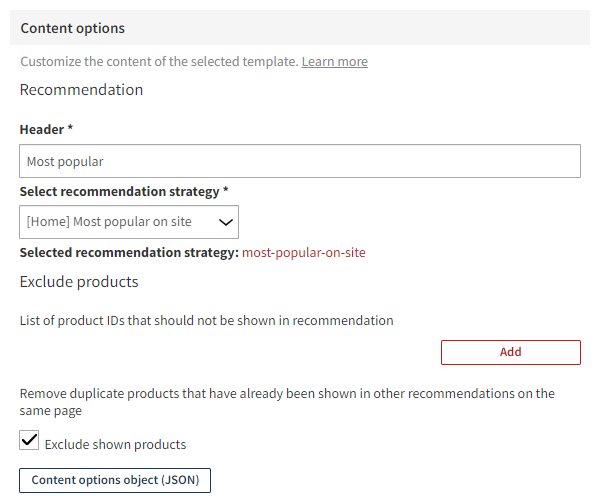This screenshot has width=600, height=503.
Task: Click the 'Exclude shown products' label text
Action: coord(115,444)
